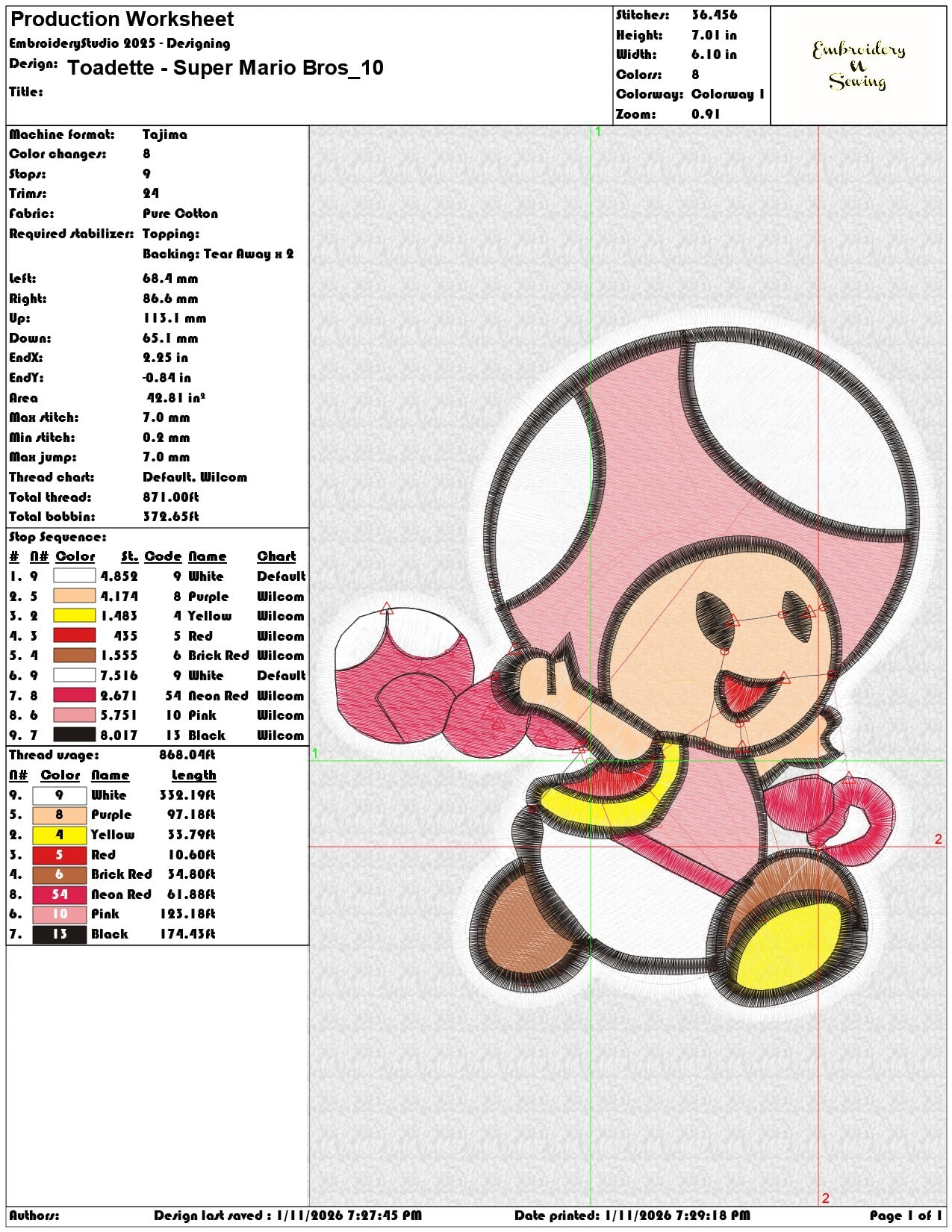Click 'Brick Red' name in Stop Sequence
Screen dimensions: 952x1232
pos(218,656)
